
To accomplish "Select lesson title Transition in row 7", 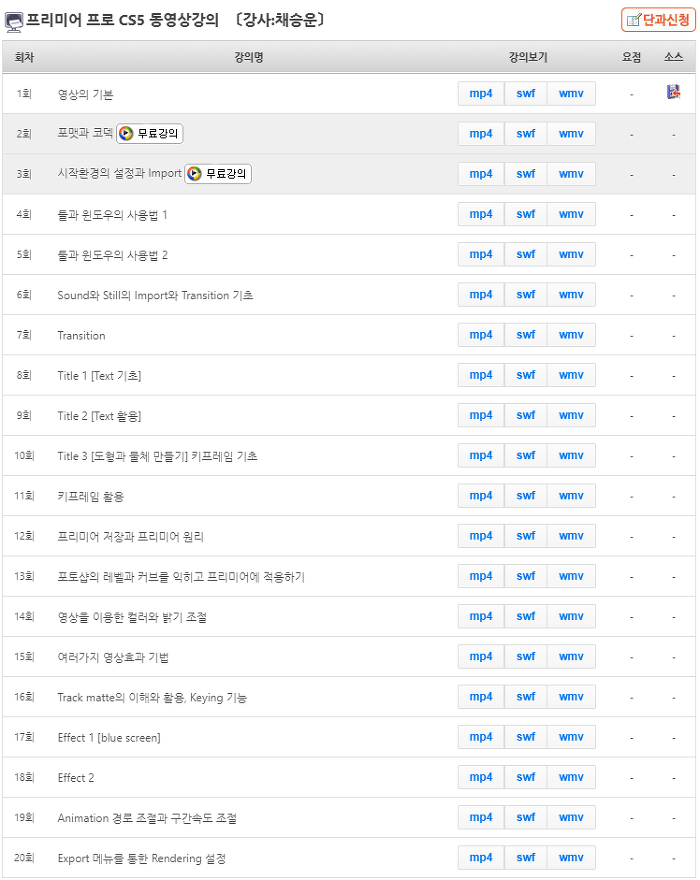I will (81, 336).
